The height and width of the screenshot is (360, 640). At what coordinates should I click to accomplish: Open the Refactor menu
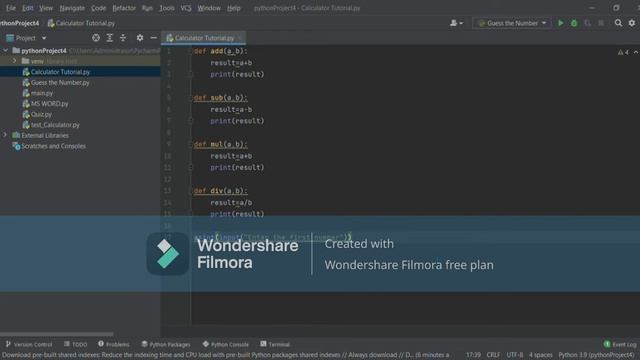[x=124, y=8]
